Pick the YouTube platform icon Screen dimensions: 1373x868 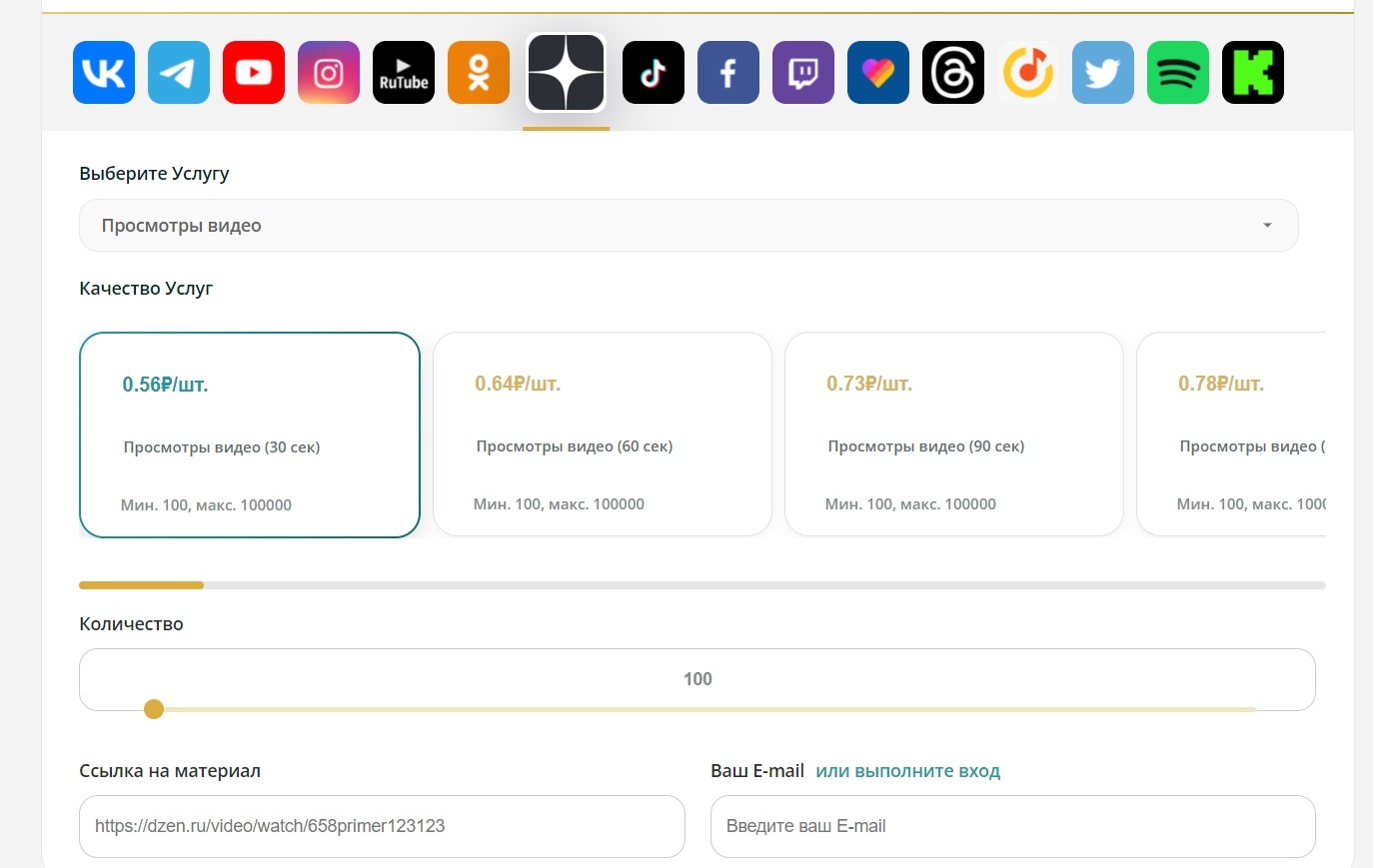click(254, 72)
